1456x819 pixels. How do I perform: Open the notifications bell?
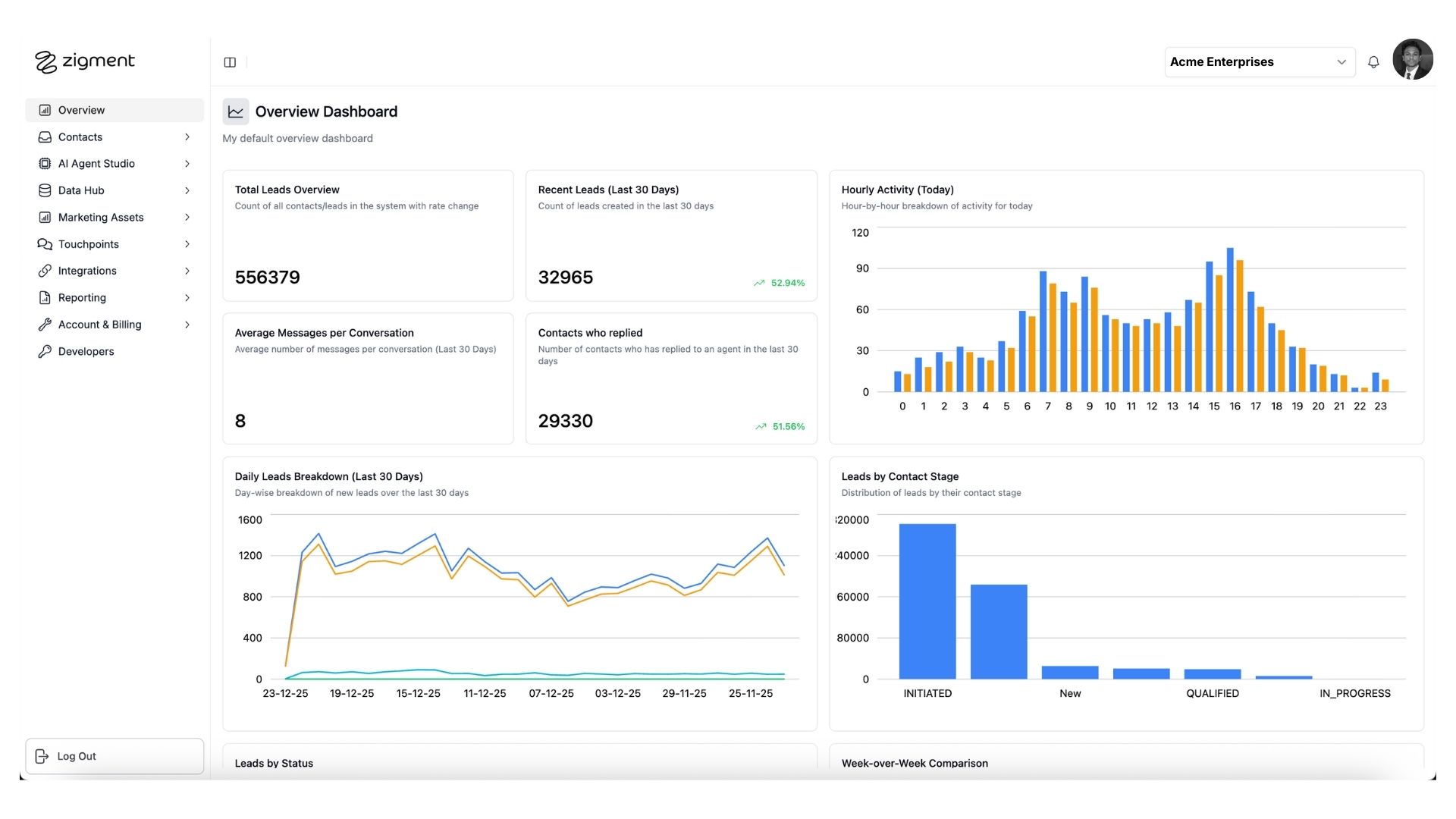coord(1373,62)
